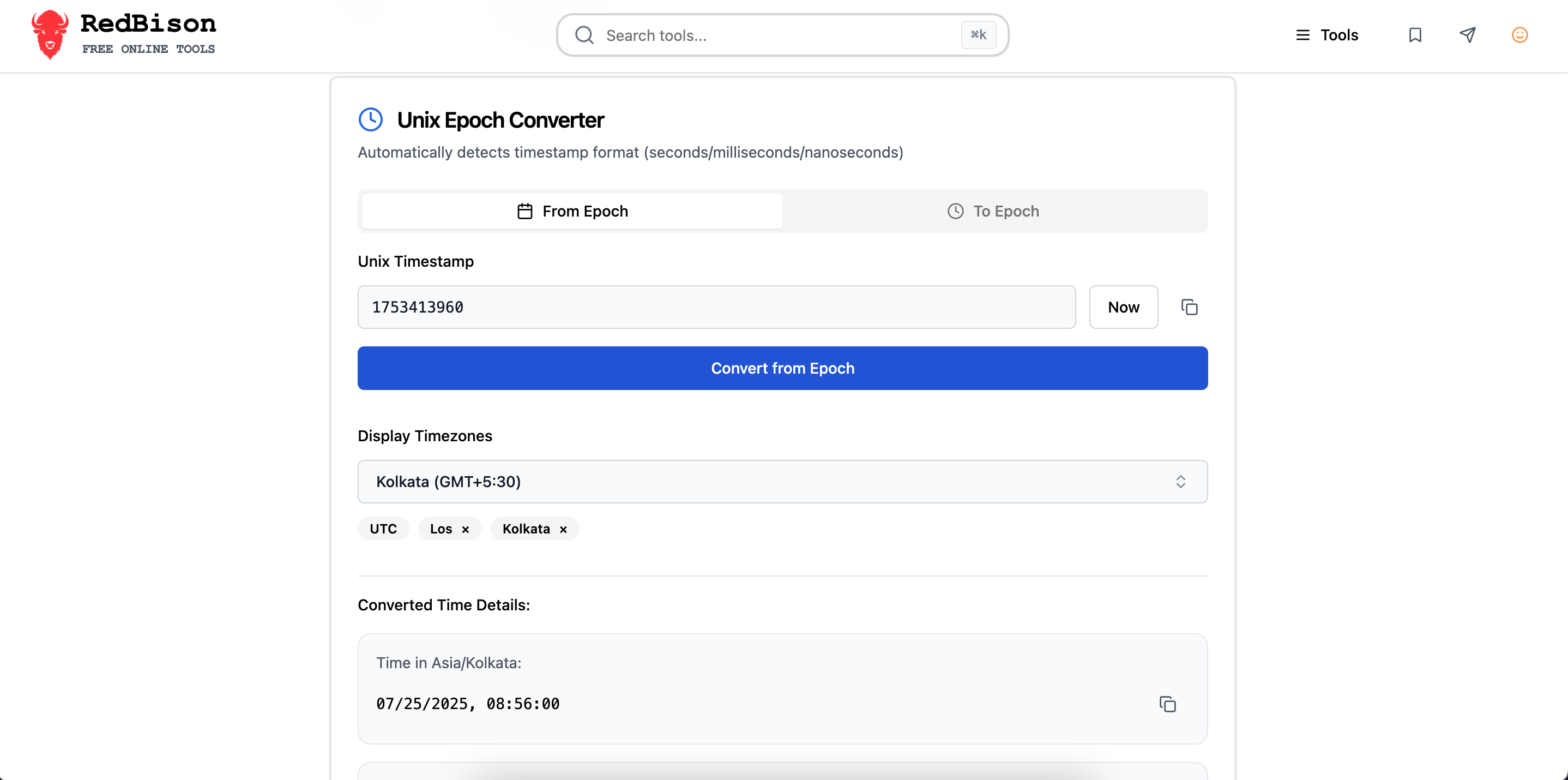1568x780 pixels.
Task: Click the UTC timezone chip
Action: click(383, 529)
